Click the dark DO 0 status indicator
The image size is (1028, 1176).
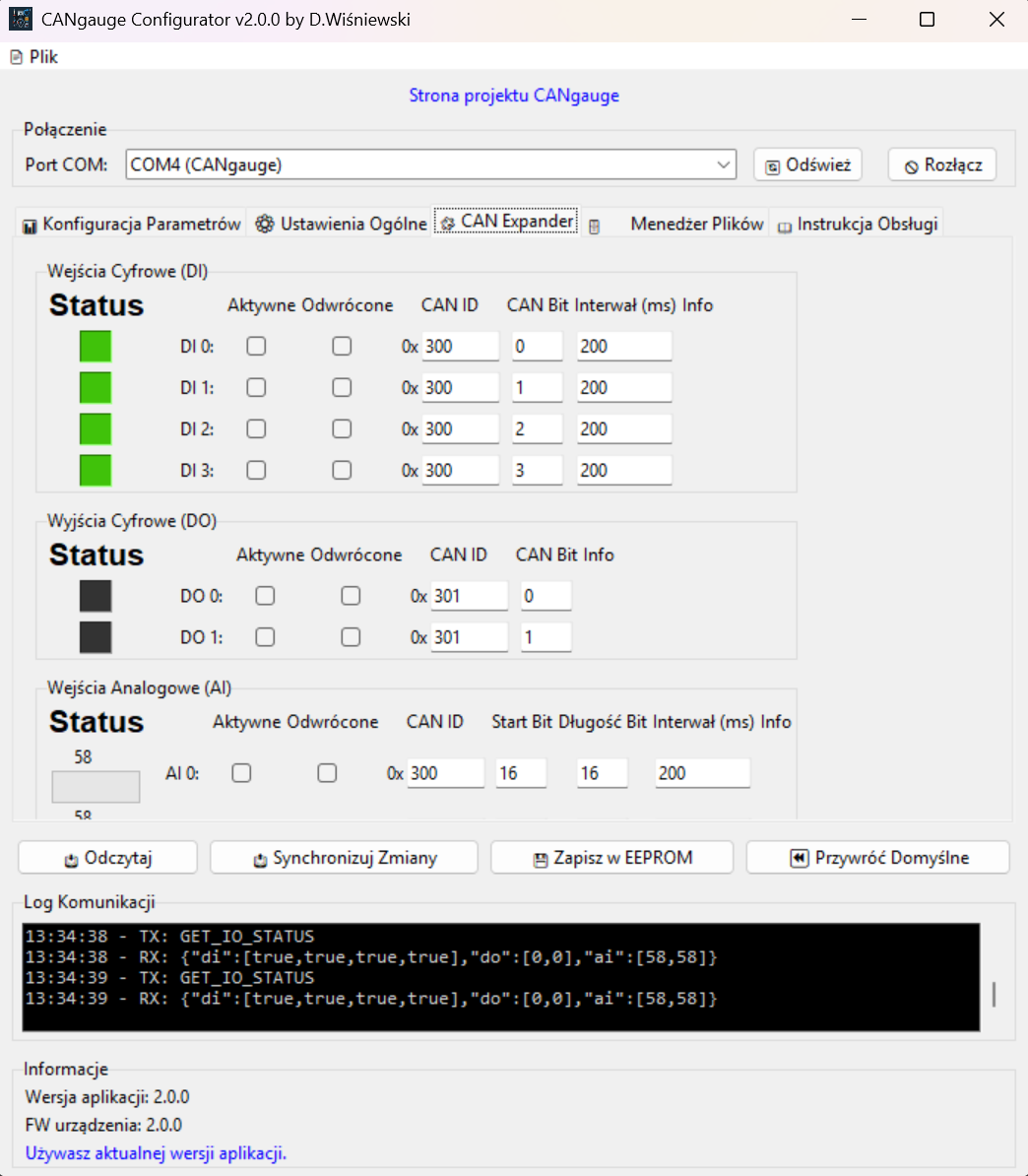click(x=96, y=596)
